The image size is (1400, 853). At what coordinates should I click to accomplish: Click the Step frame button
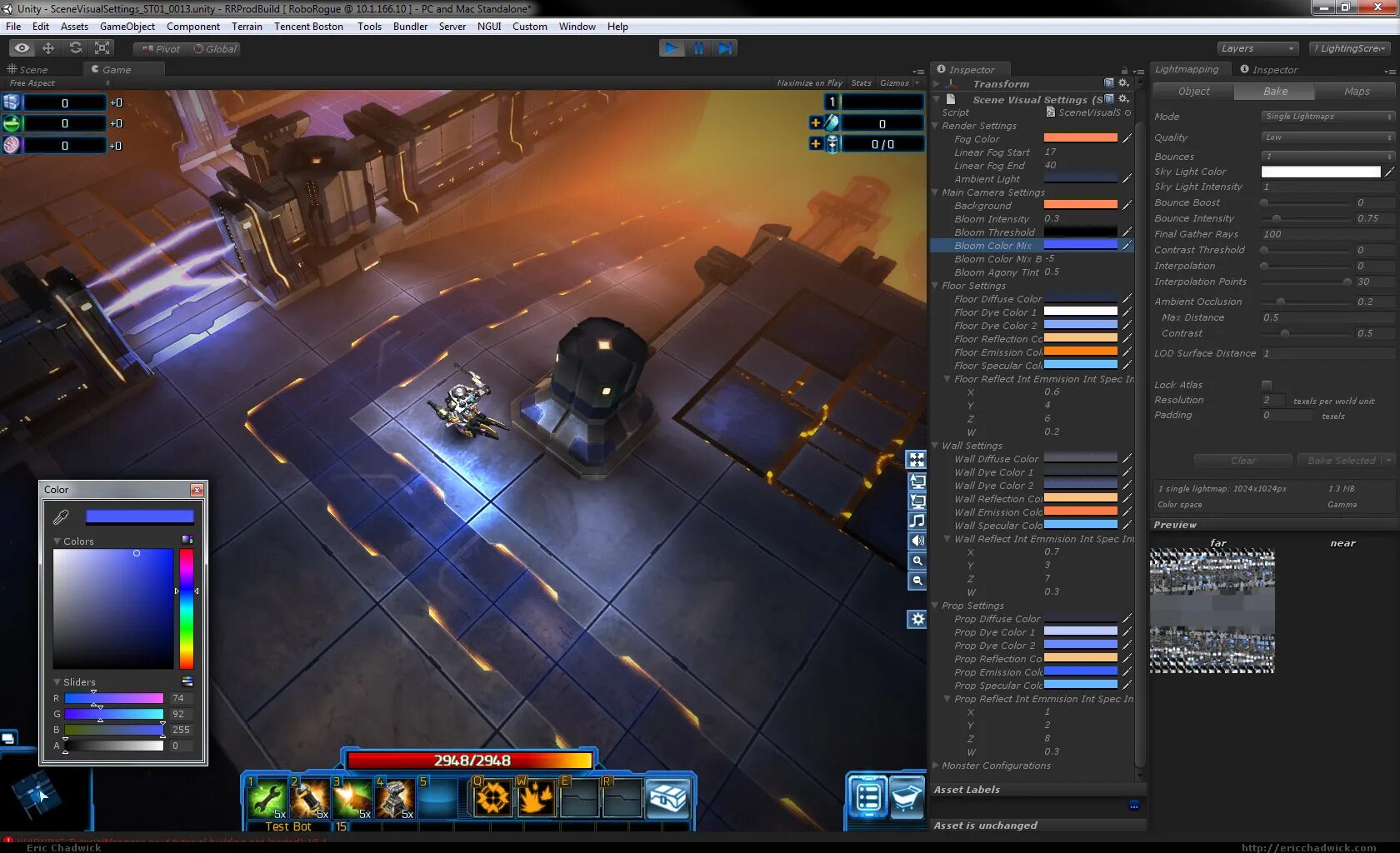(726, 48)
